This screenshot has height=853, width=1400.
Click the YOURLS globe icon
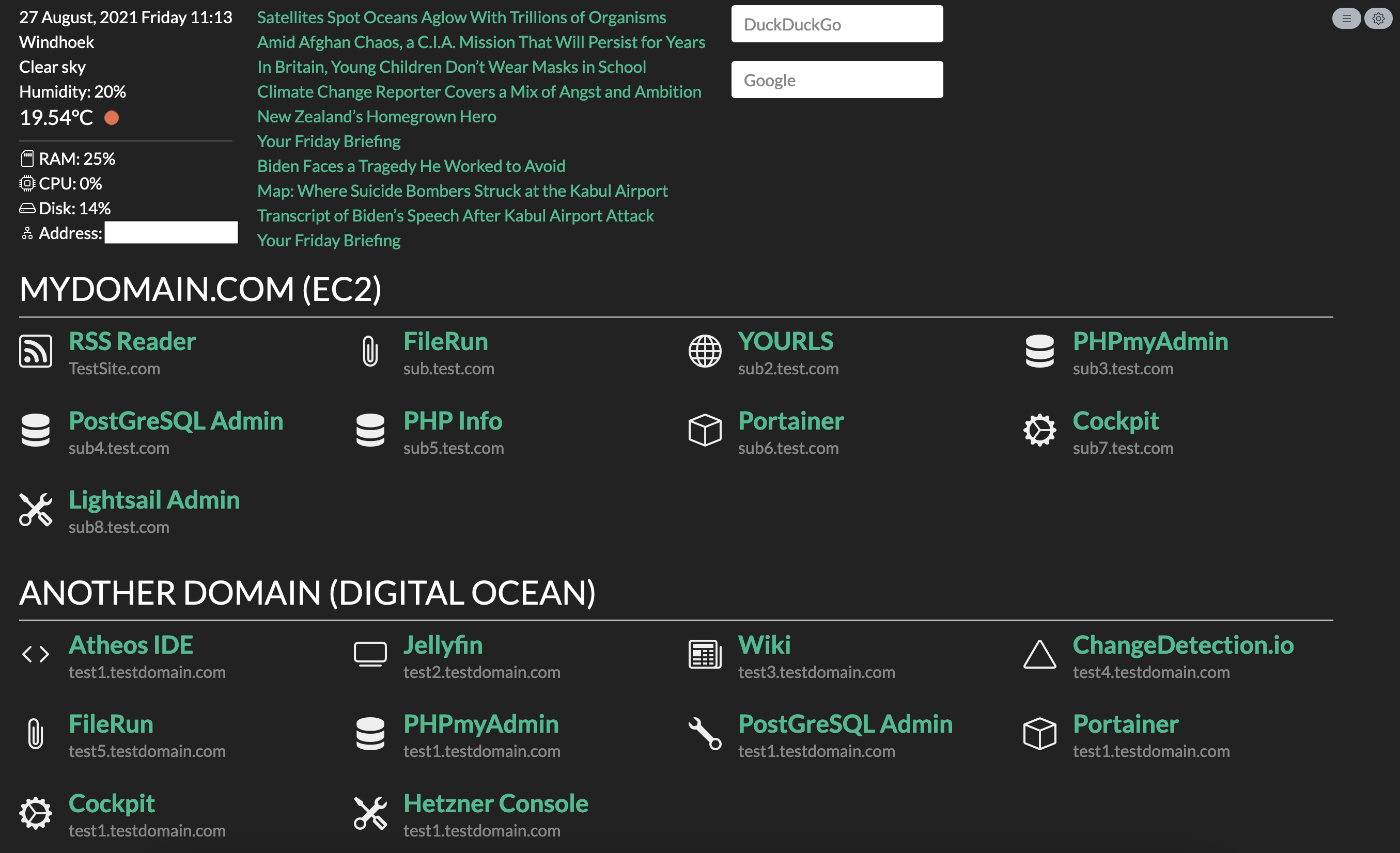click(x=705, y=352)
